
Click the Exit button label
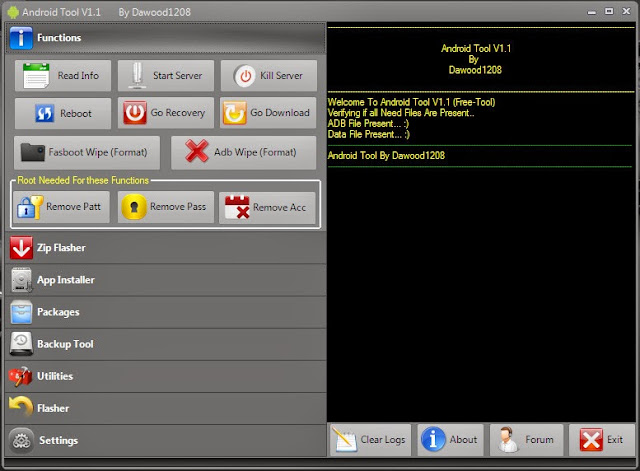point(615,440)
